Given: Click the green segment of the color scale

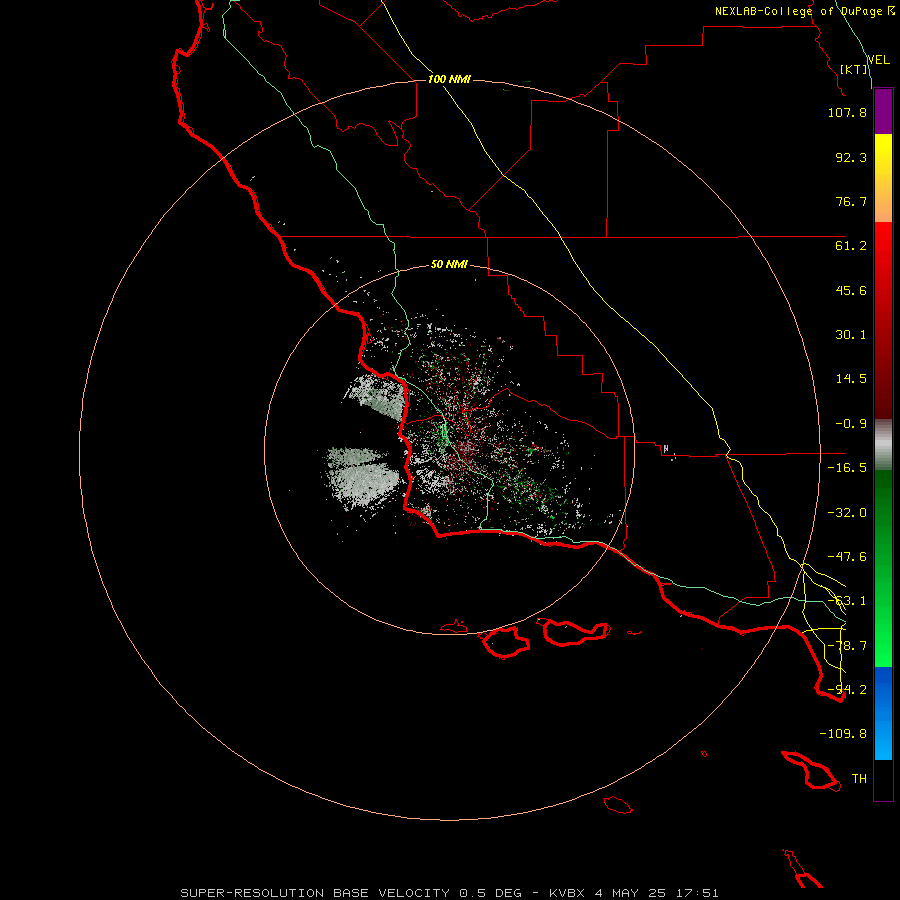Looking at the screenshot, I should tap(883, 568).
